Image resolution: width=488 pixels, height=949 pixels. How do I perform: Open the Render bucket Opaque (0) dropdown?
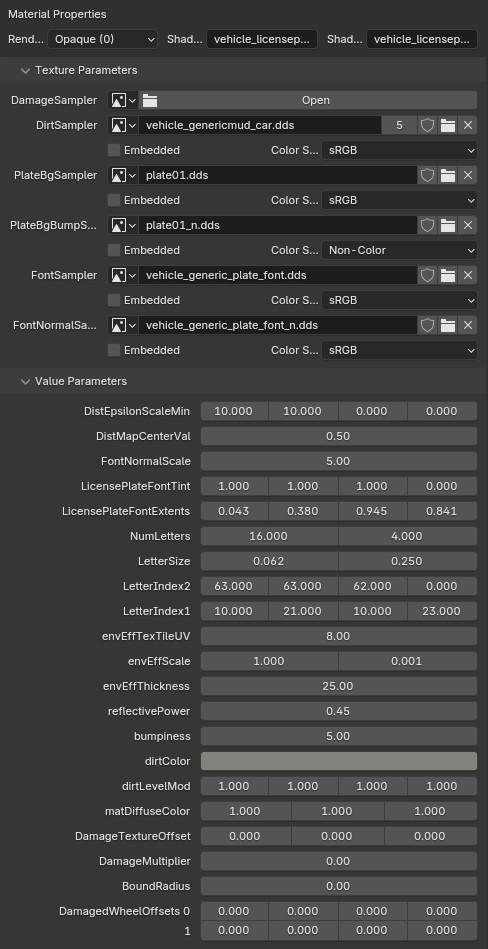[102, 39]
